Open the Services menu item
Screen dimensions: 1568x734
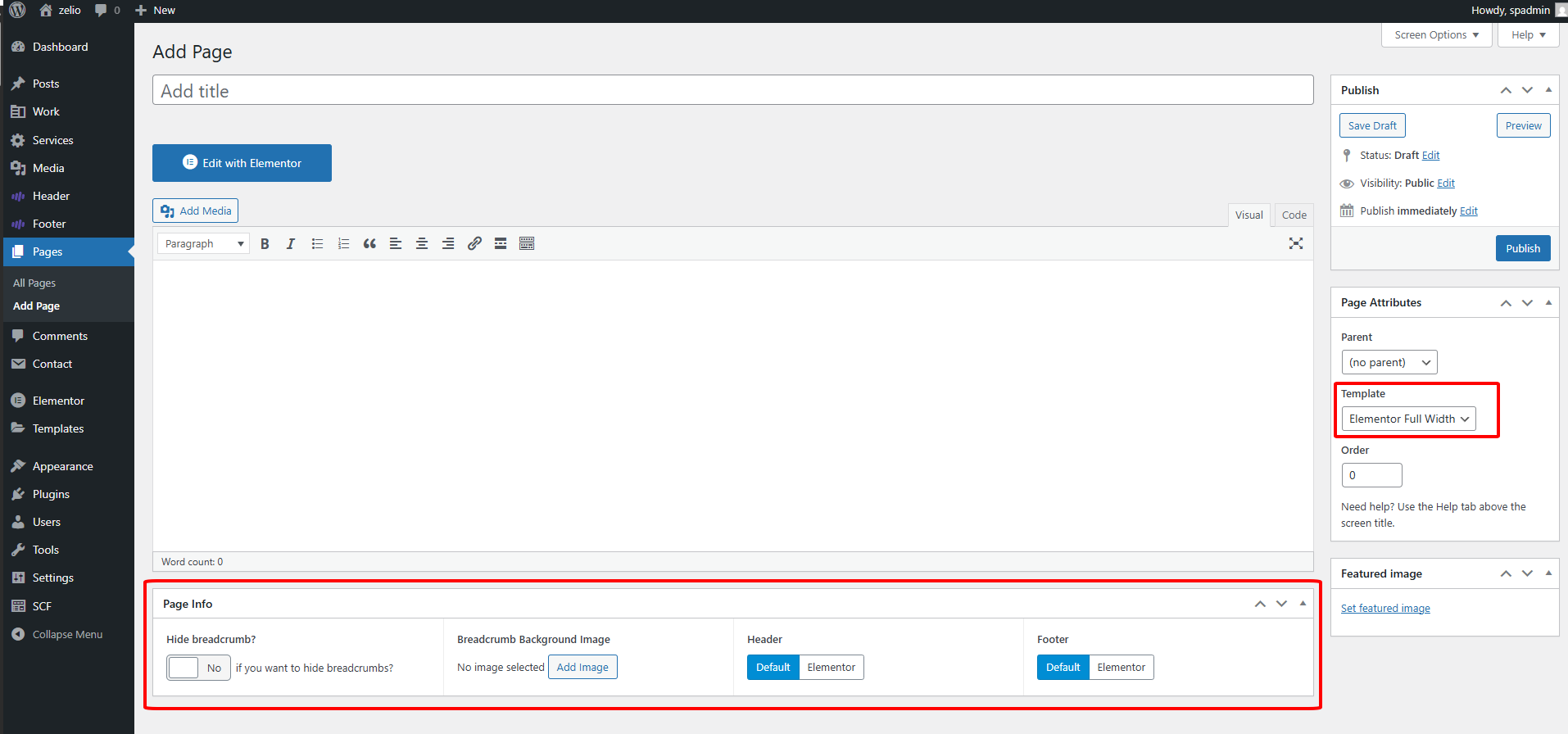click(x=68, y=140)
